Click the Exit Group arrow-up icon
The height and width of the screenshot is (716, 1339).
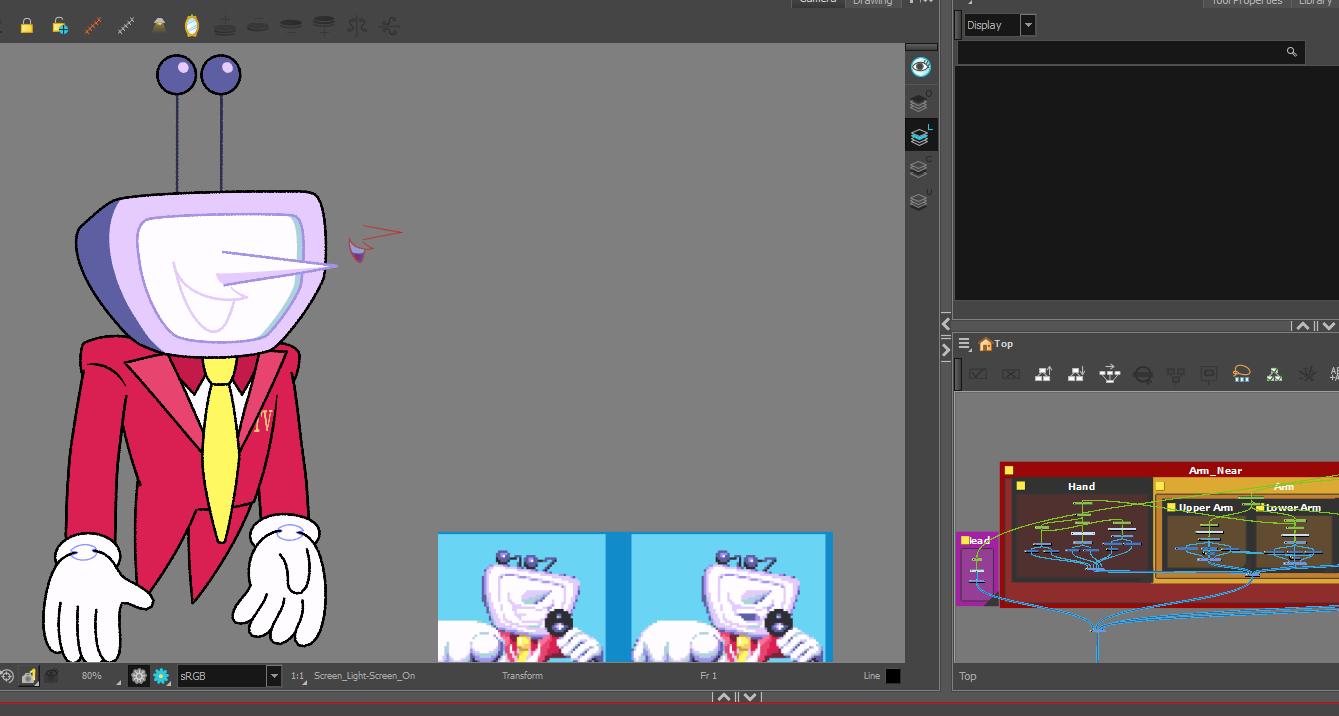coord(1043,374)
